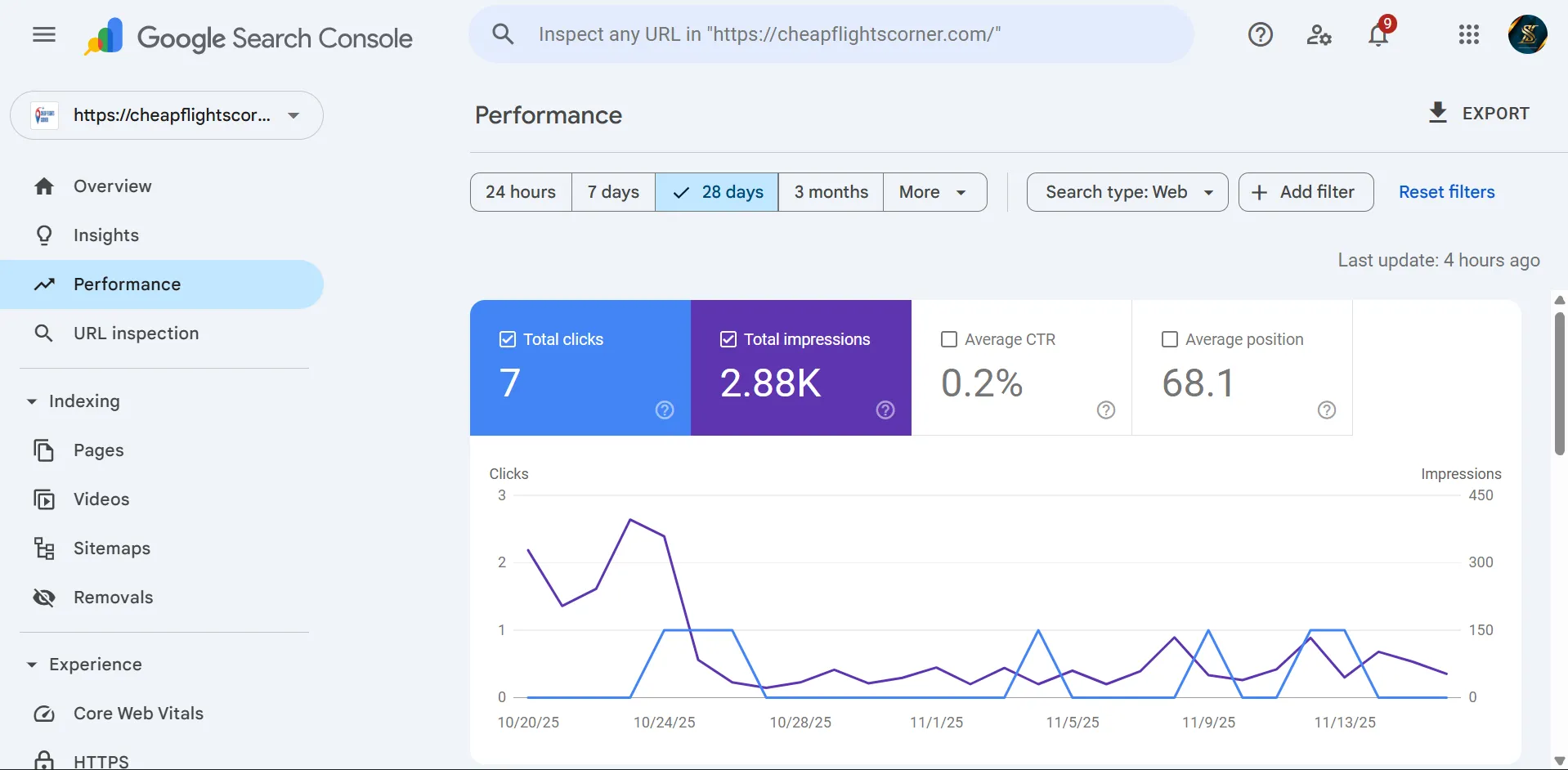
Task: Click the Help question mark icon
Action: click(x=1260, y=34)
